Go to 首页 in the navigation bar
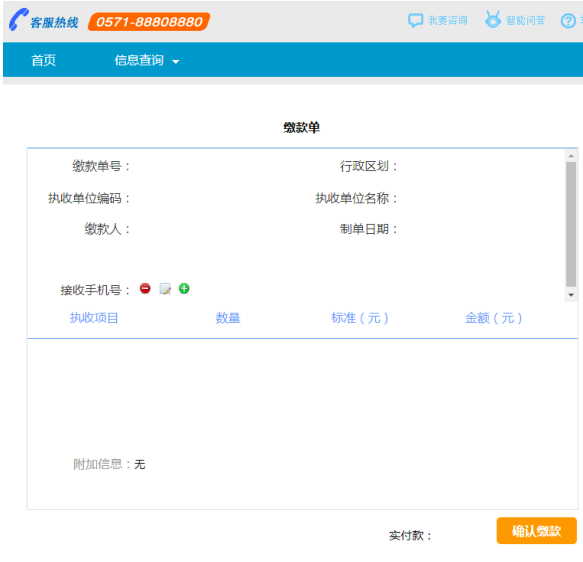583x562 pixels. 44,60
